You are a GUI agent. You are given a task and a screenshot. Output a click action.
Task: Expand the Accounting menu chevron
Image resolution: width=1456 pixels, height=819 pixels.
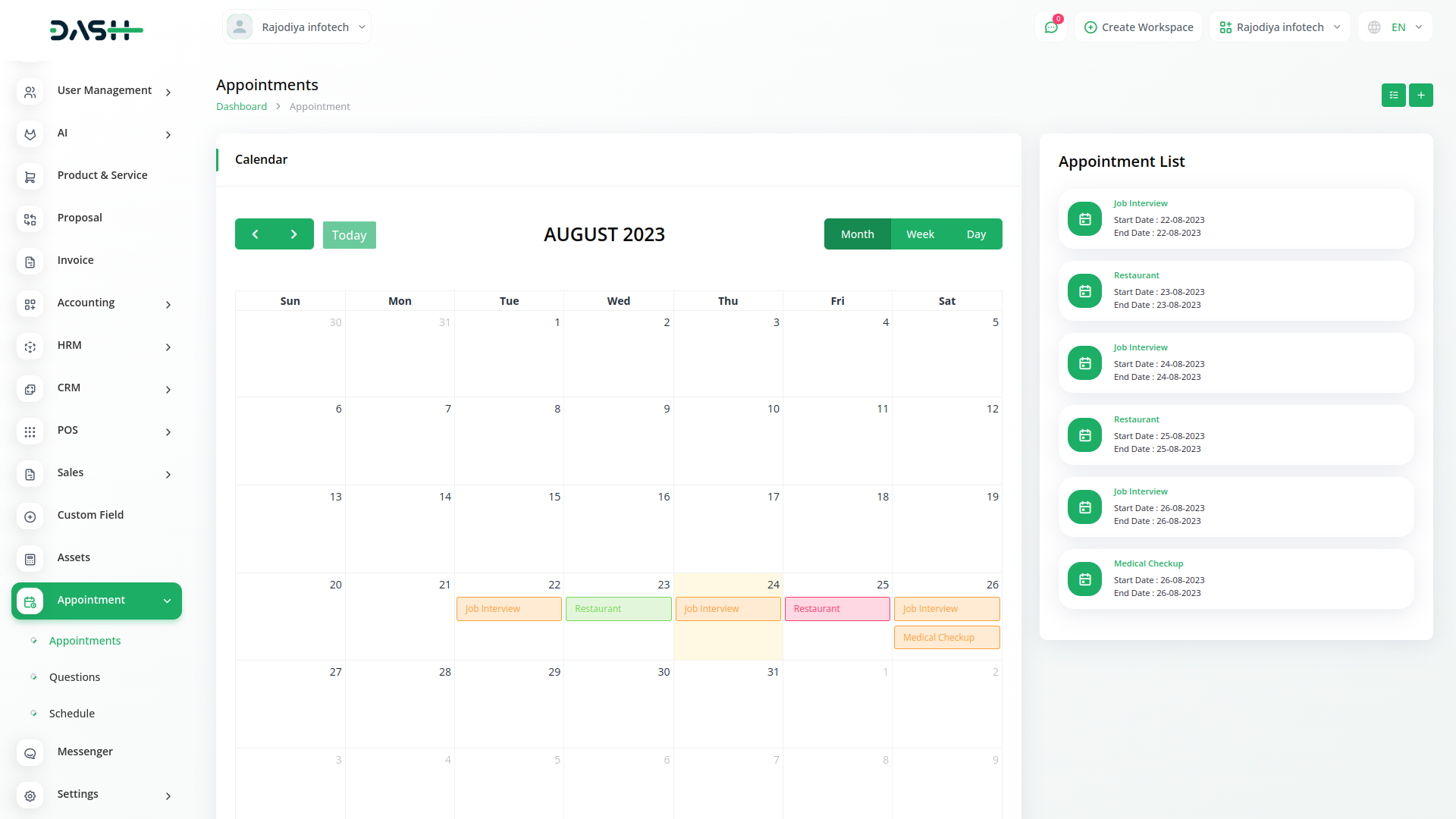168,304
